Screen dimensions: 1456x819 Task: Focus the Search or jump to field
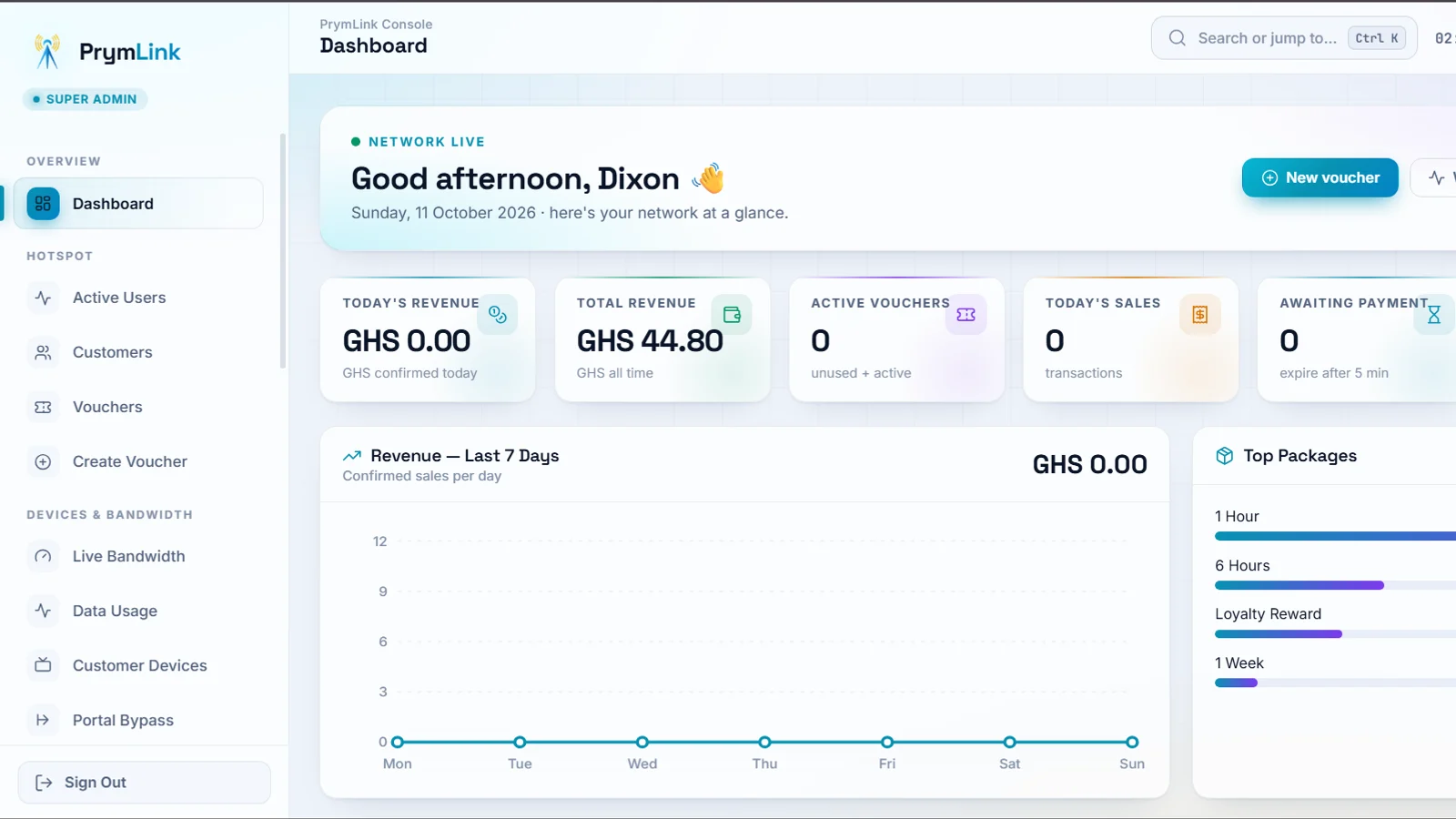(1284, 38)
